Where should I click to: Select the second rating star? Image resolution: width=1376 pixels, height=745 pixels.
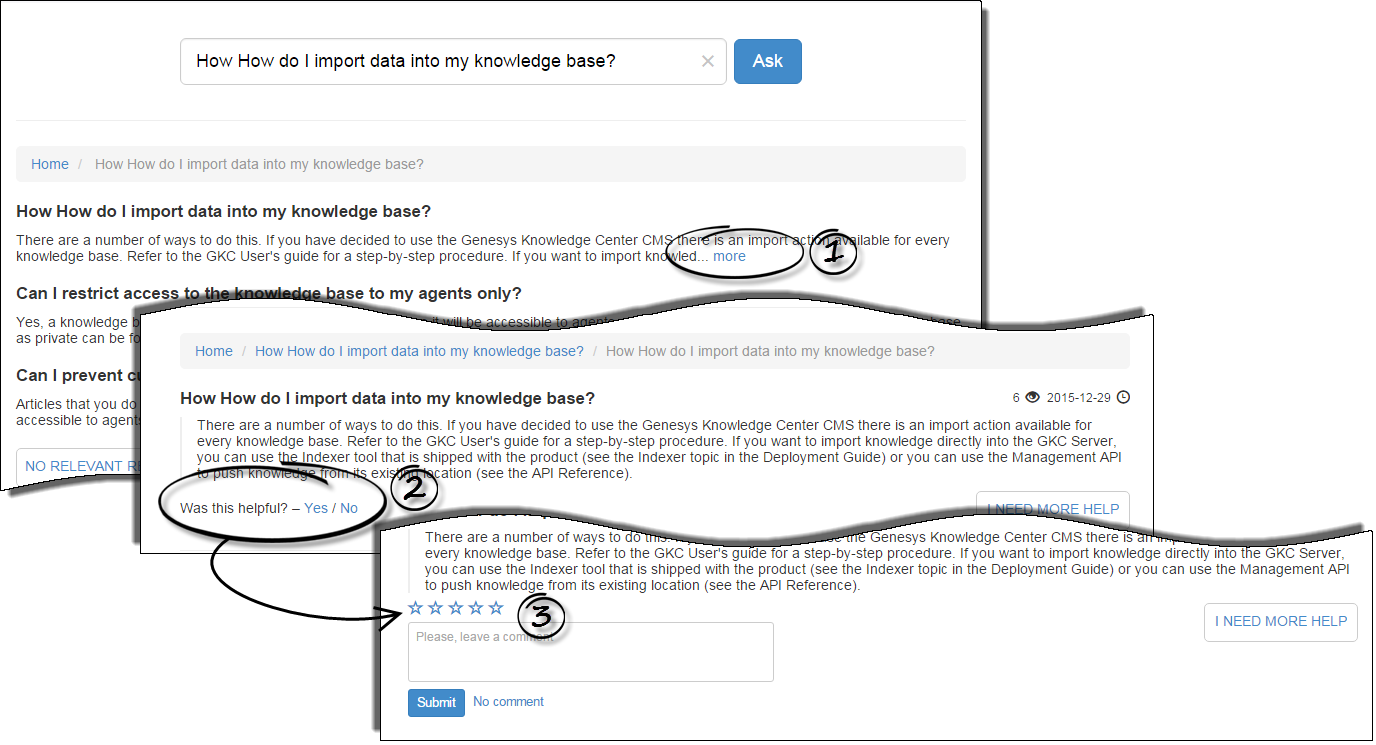(436, 608)
